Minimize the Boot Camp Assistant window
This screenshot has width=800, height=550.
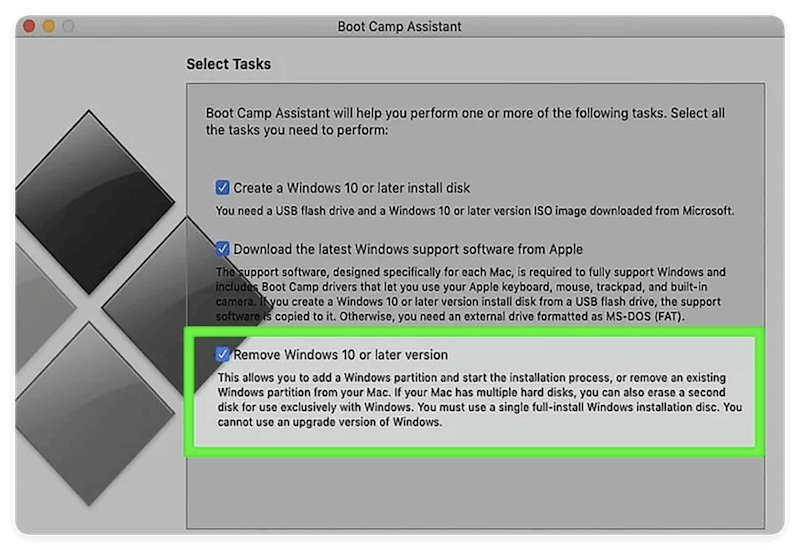[48, 26]
